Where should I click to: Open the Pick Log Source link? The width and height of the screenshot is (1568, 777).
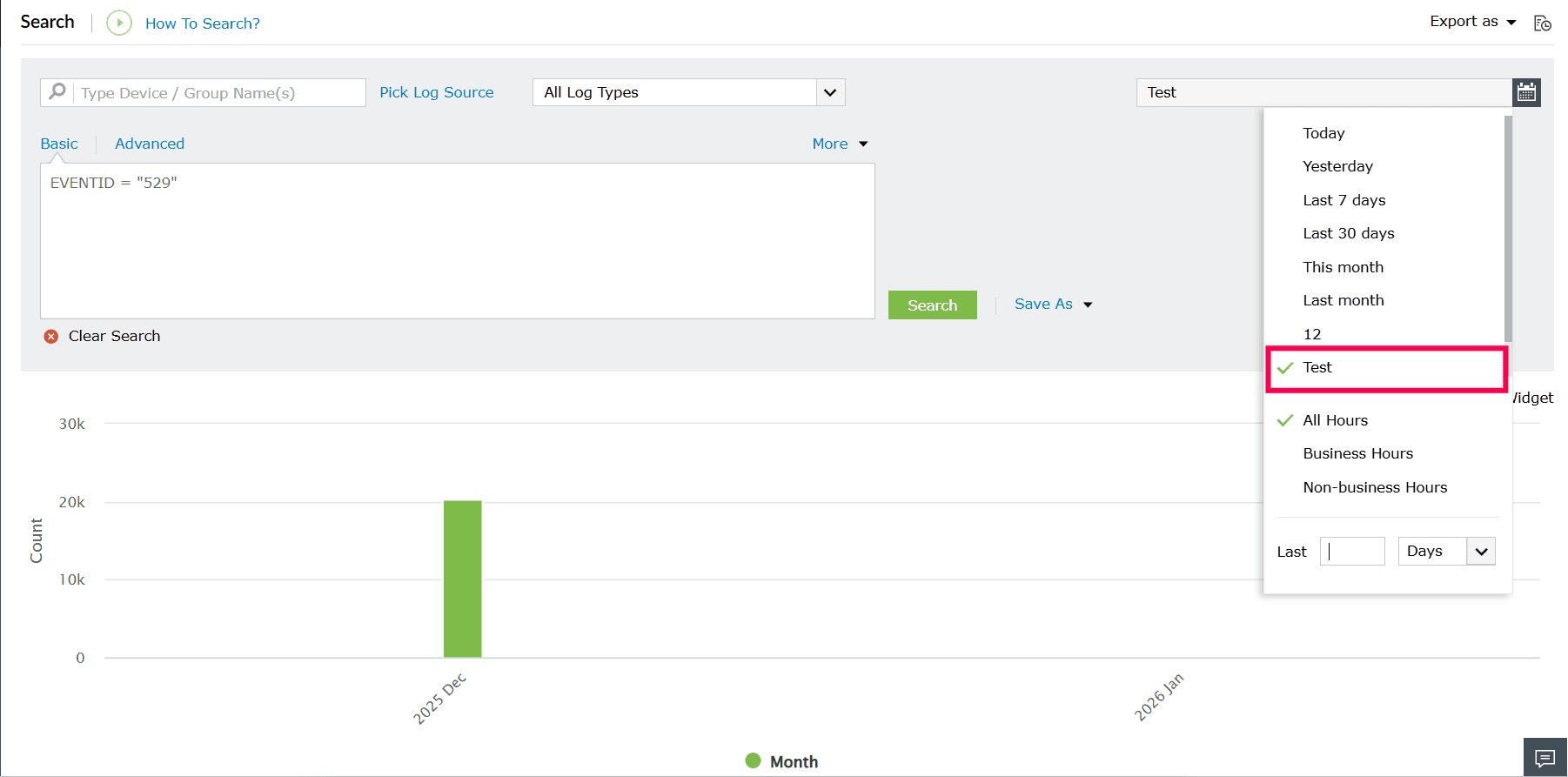[437, 92]
